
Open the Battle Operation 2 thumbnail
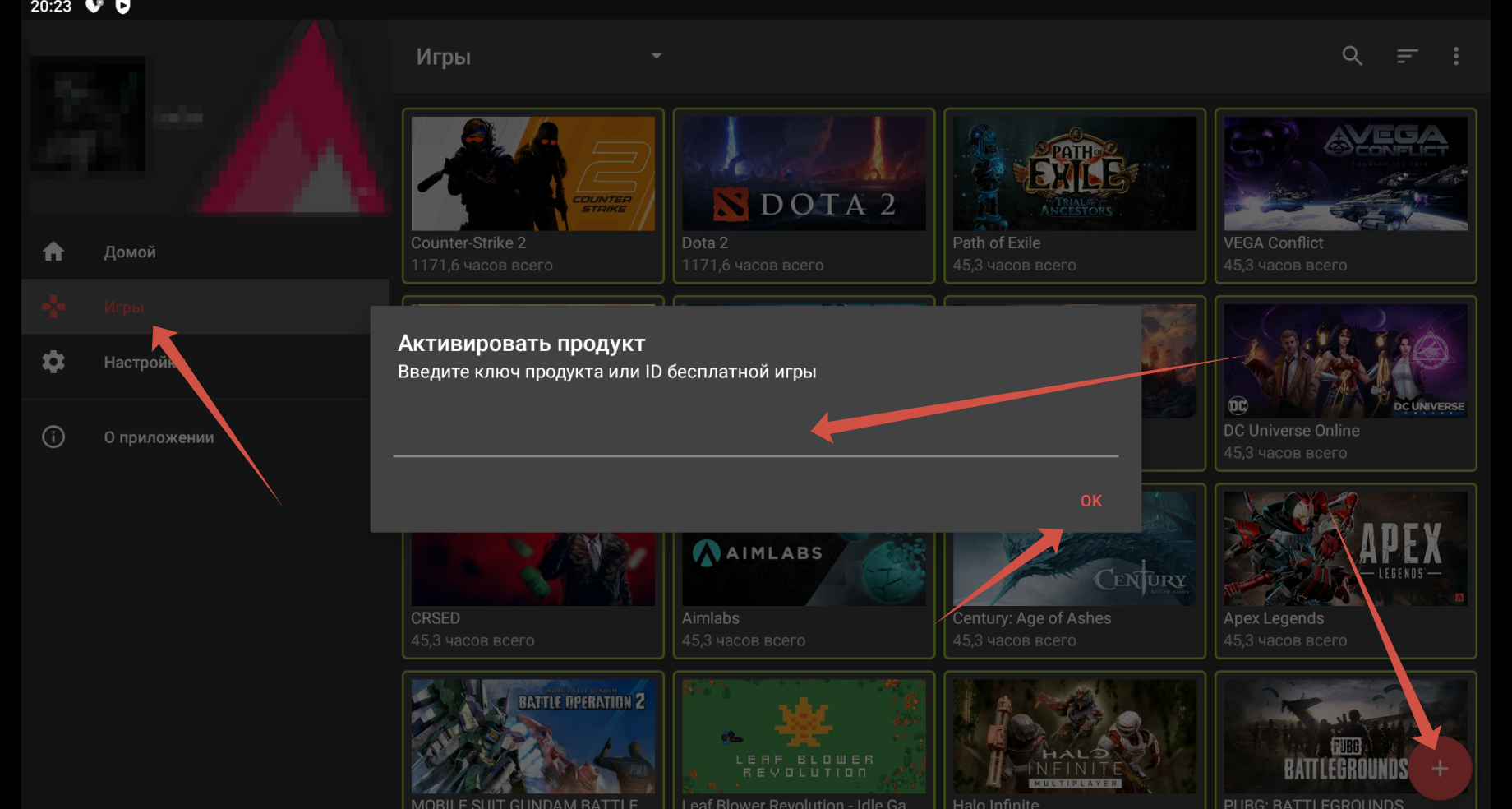click(x=533, y=736)
